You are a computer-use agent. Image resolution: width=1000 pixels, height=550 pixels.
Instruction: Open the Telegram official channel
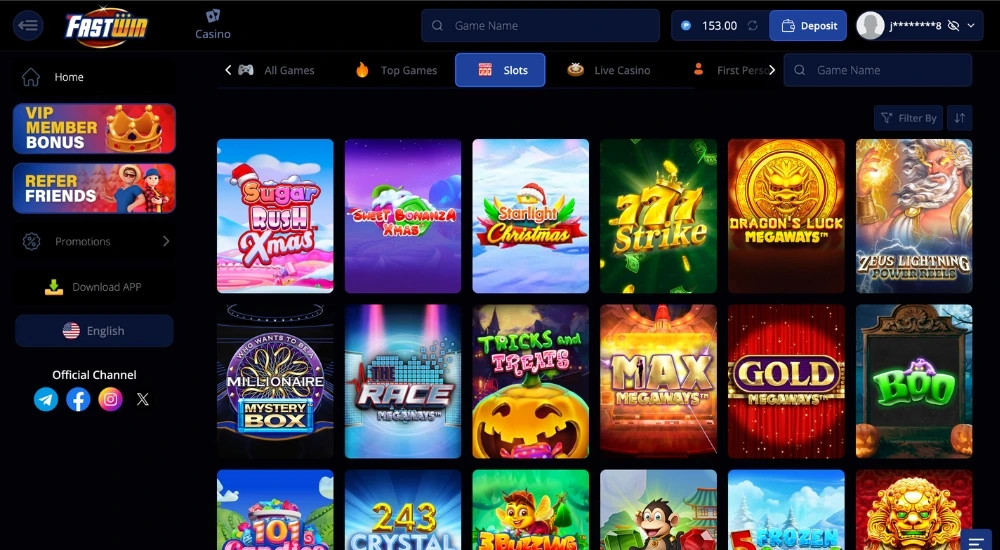46,399
